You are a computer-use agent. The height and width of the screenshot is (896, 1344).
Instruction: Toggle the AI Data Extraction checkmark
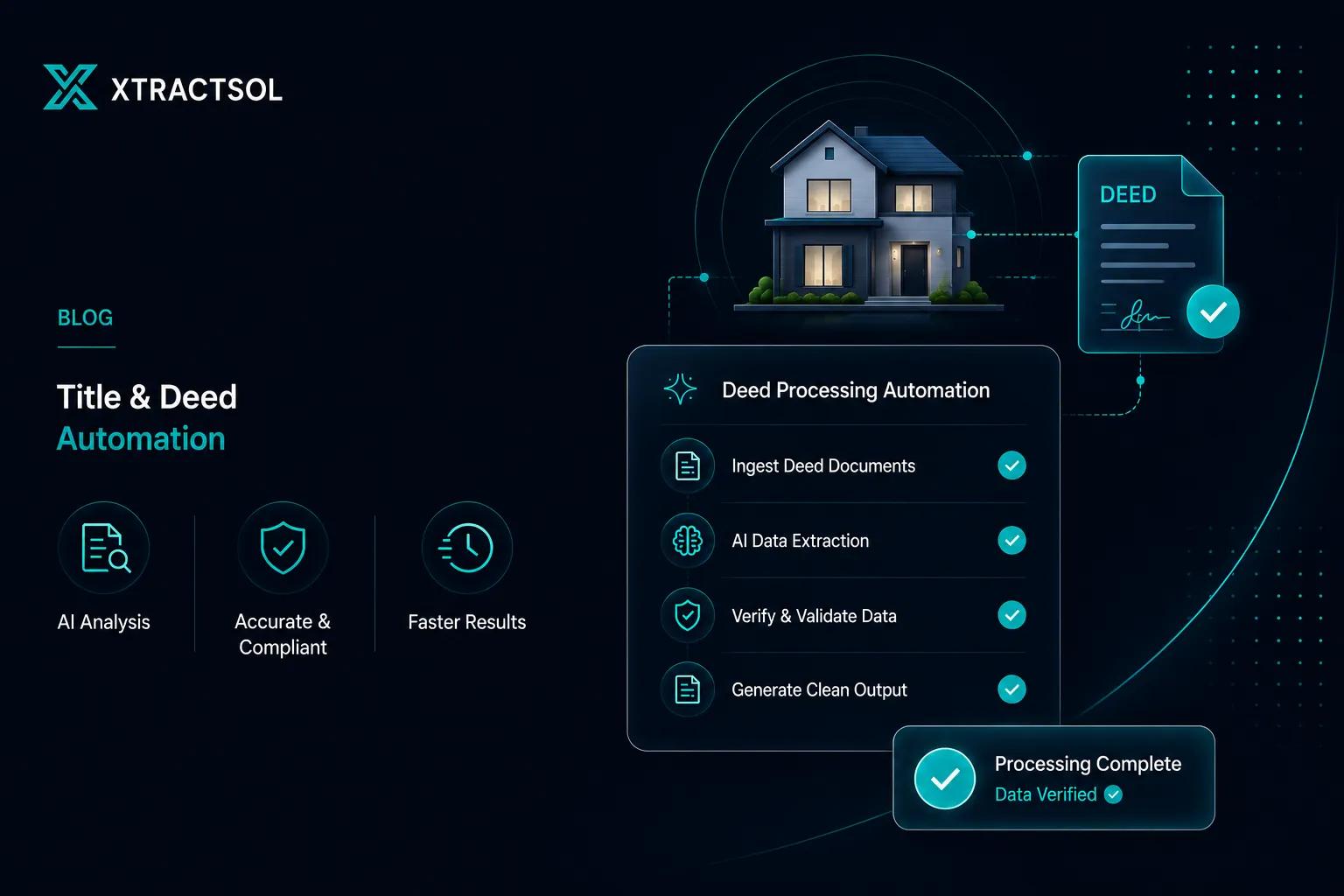[x=1011, y=541]
